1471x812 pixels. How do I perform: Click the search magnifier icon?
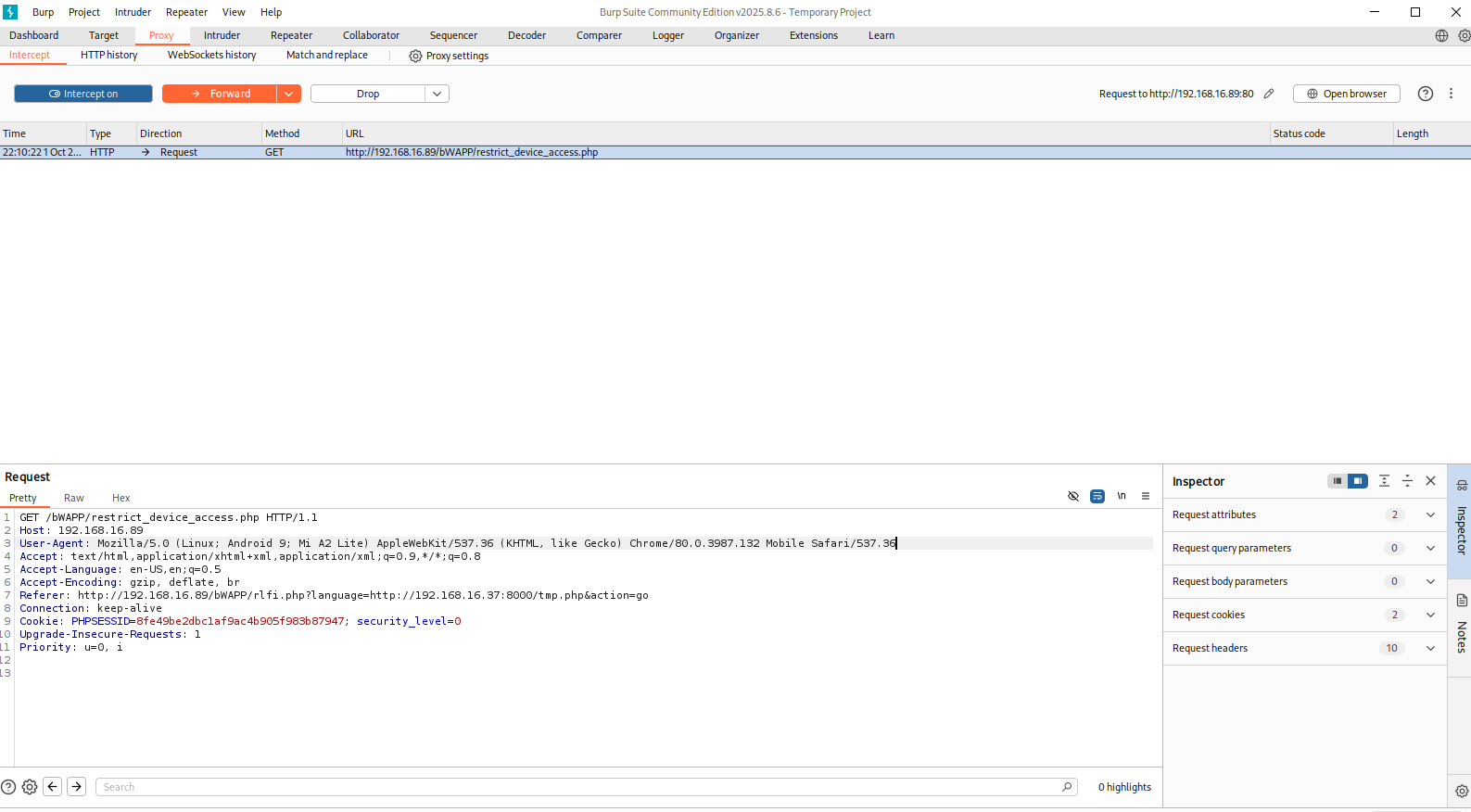click(1067, 787)
